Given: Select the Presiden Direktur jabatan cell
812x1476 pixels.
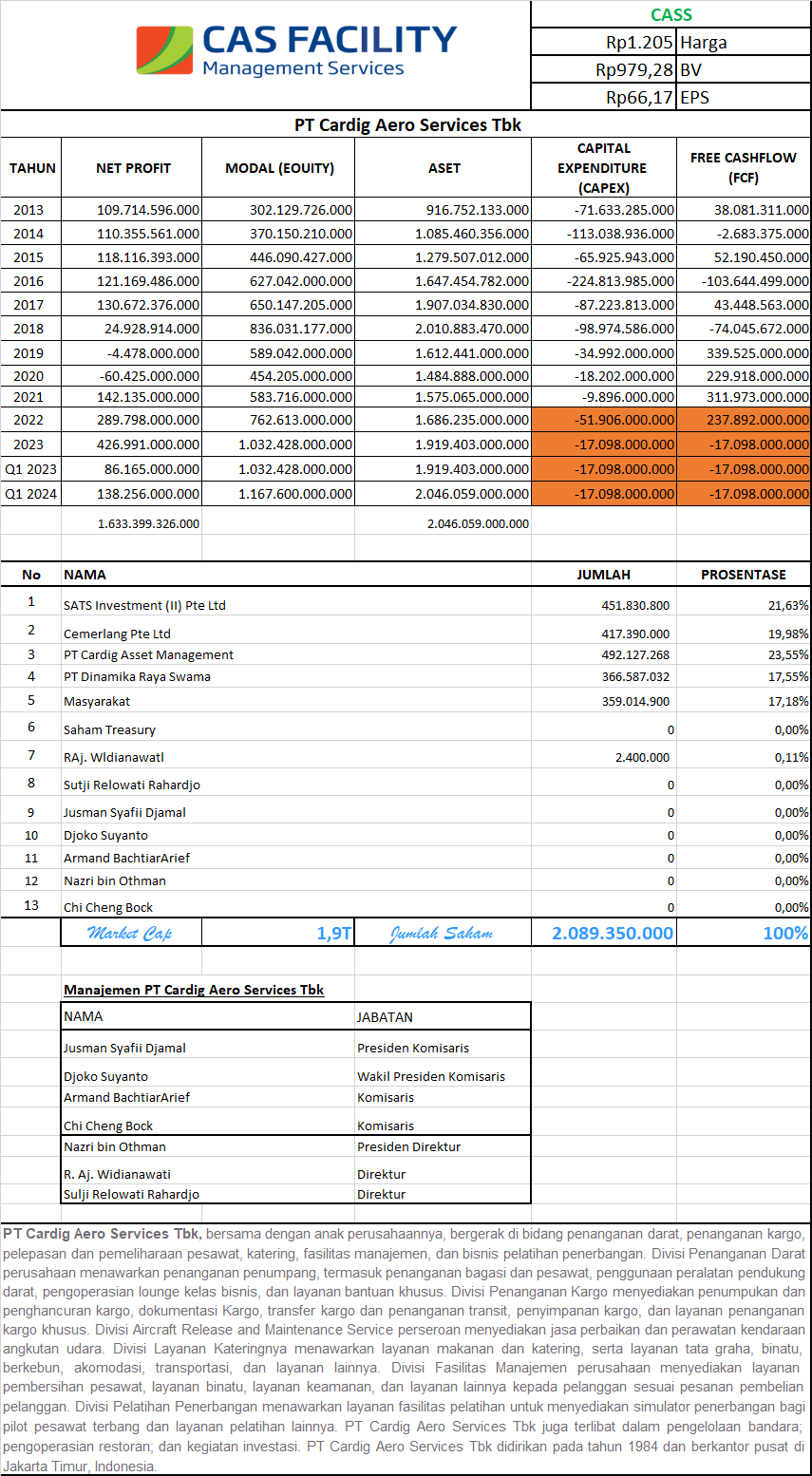Looking at the screenshot, I should (x=408, y=1147).
